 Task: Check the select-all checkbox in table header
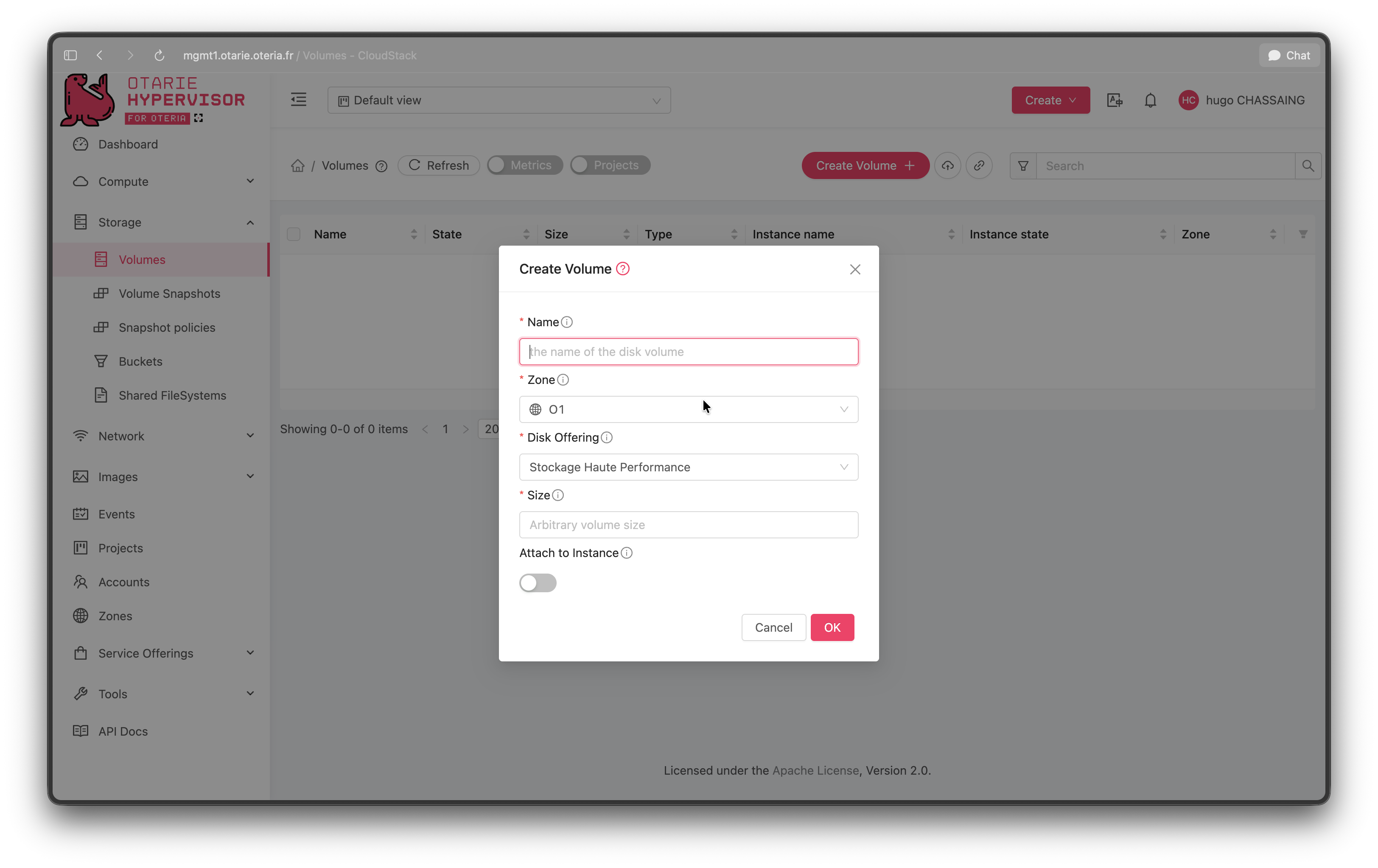point(294,234)
